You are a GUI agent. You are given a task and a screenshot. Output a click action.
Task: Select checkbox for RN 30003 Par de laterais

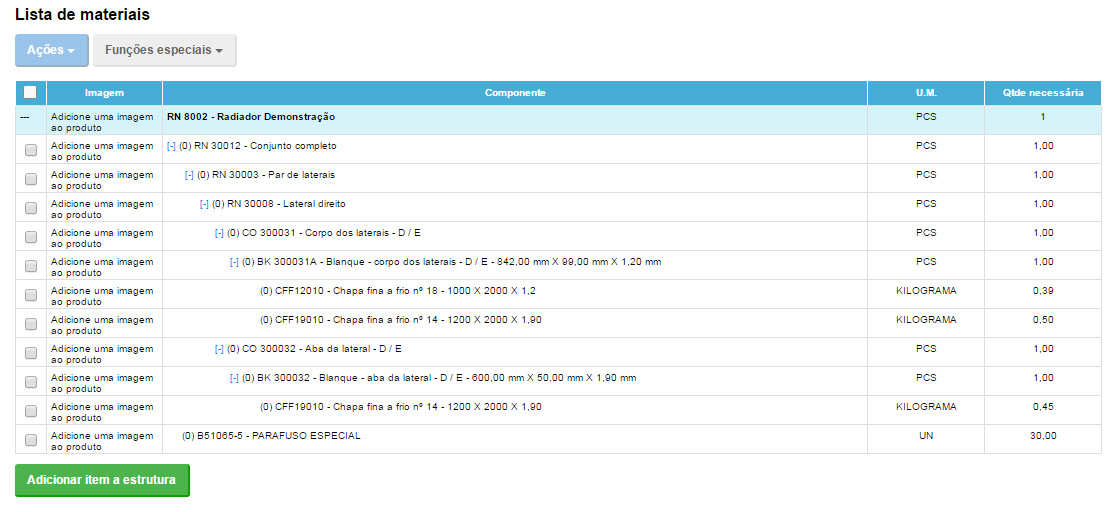pyautogui.click(x=31, y=179)
